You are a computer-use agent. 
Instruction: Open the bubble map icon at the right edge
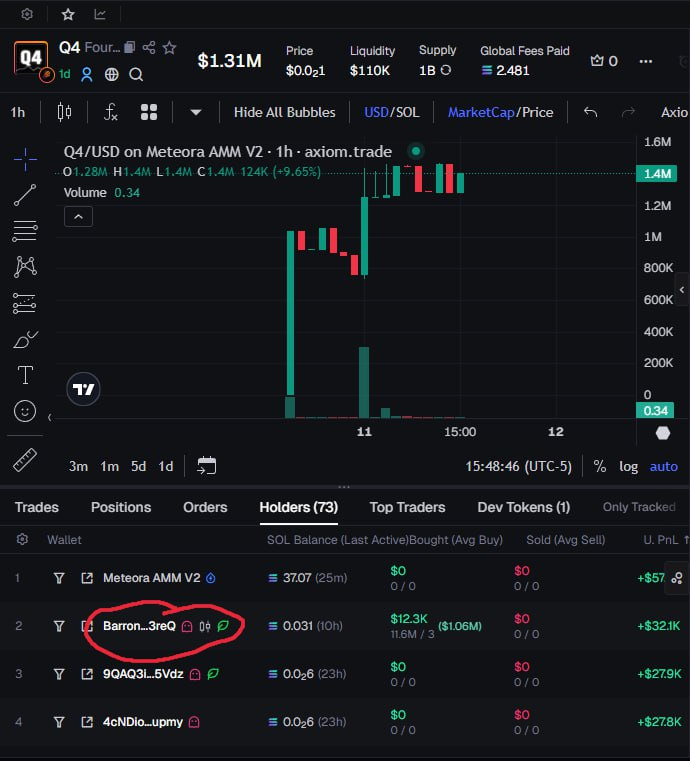tap(677, 578)
